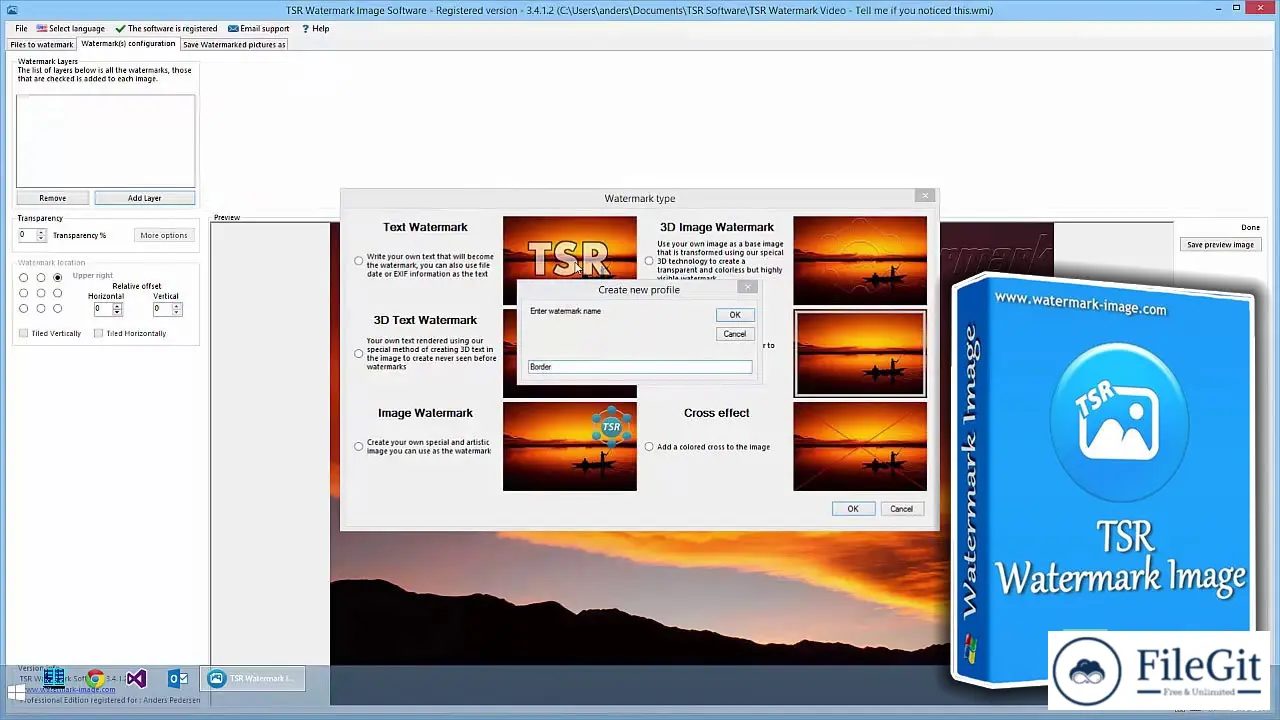
Task: Open the File menu
Action: pos(21,28)
